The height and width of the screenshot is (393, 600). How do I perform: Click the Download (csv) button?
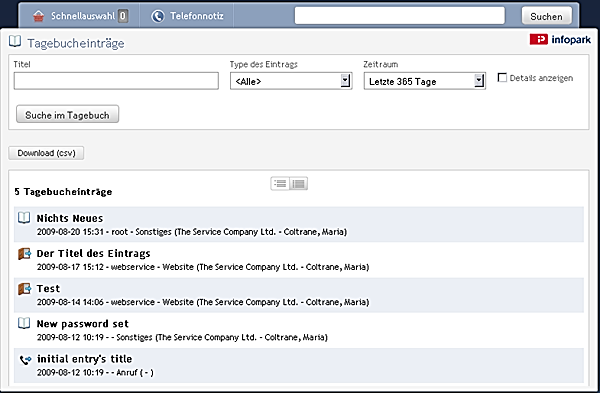46,153
